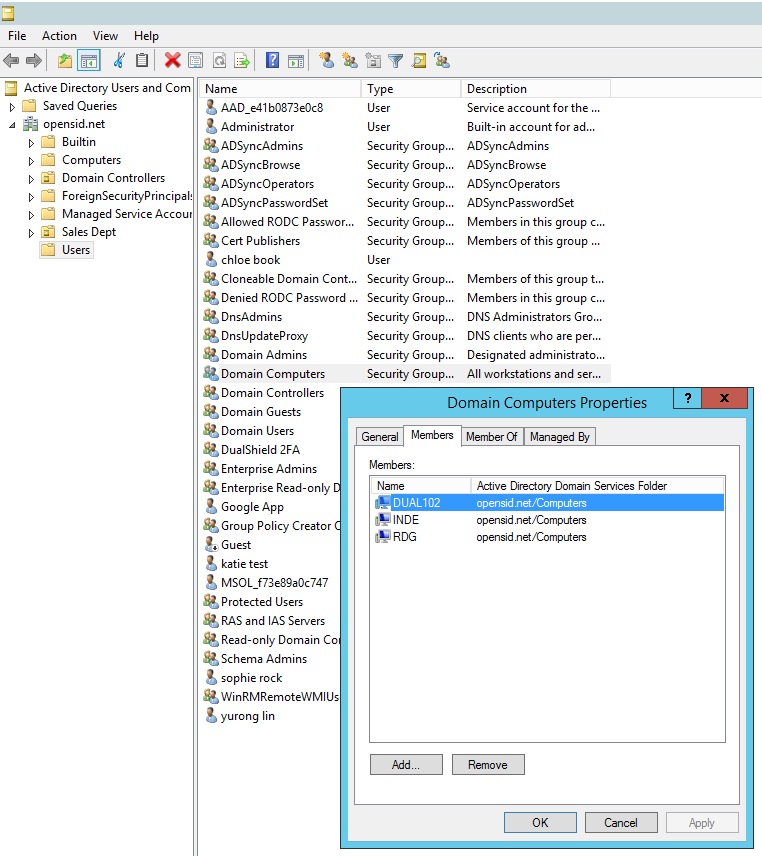Click the Add... button
This screenshot has height=856, width=762.
(406, 765)
